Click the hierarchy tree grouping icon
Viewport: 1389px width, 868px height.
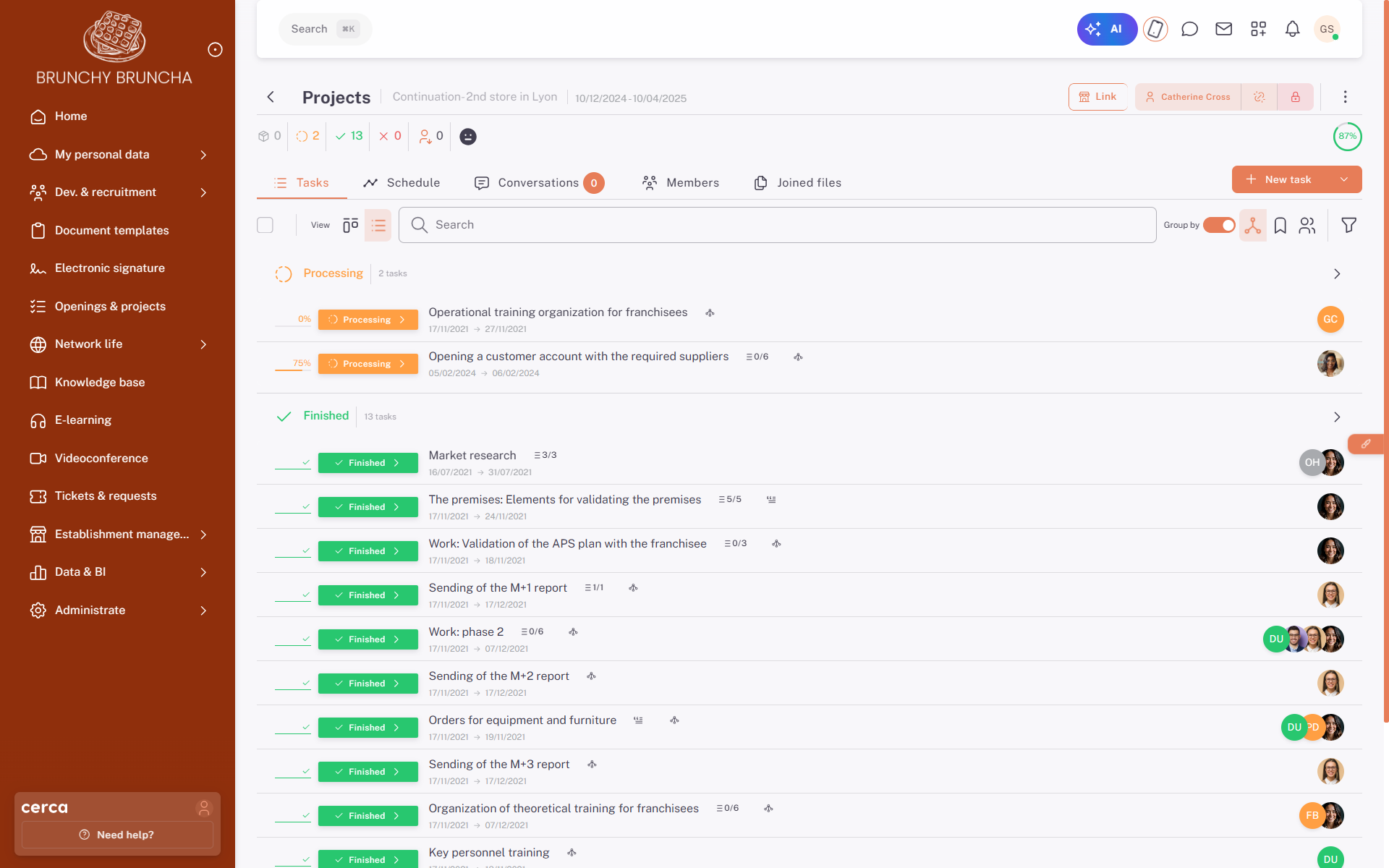[1252, 226]
